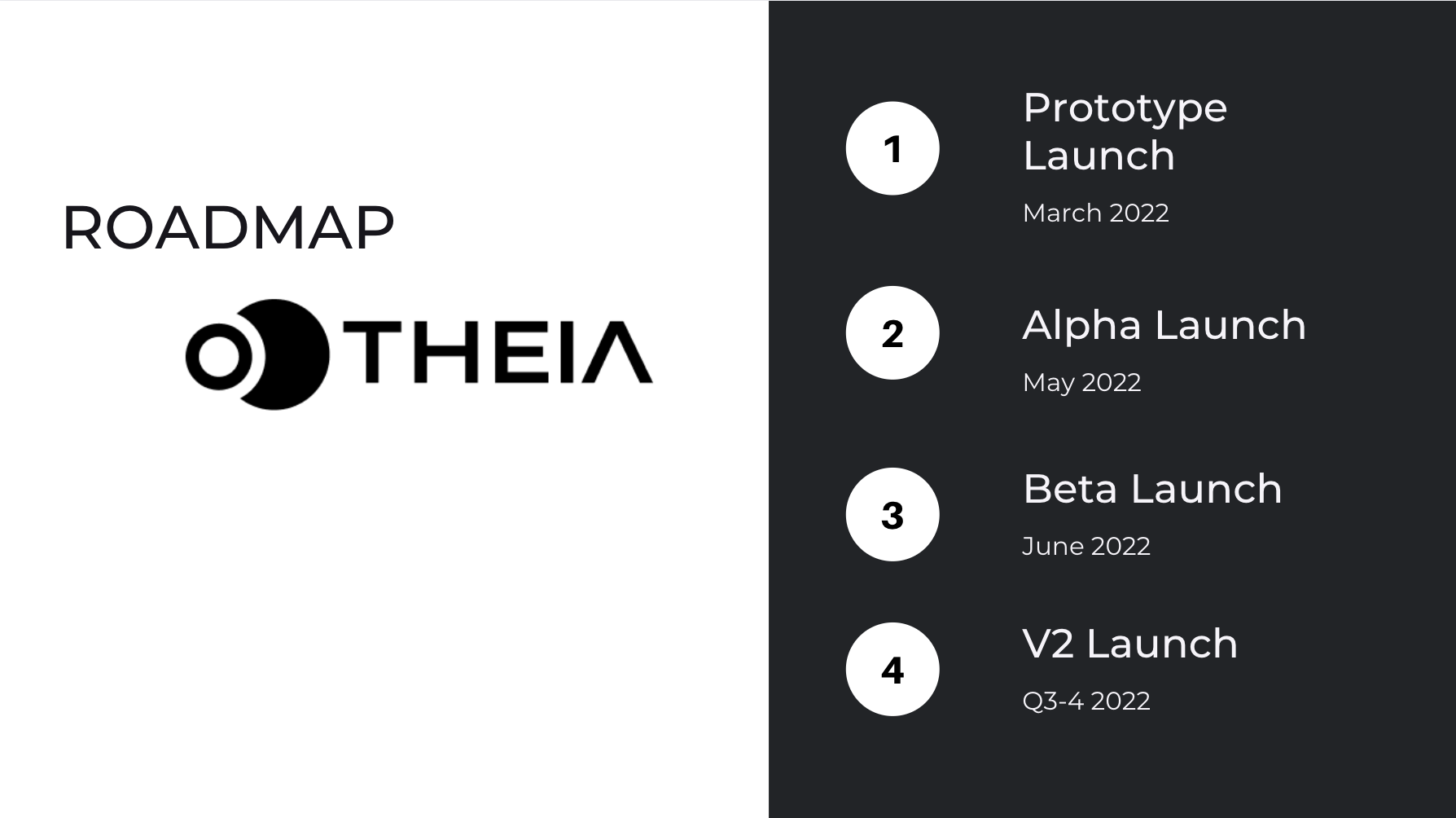Select the March 2022 date
Viewport: 1456px width, 818px height.
pos(1095,213)
